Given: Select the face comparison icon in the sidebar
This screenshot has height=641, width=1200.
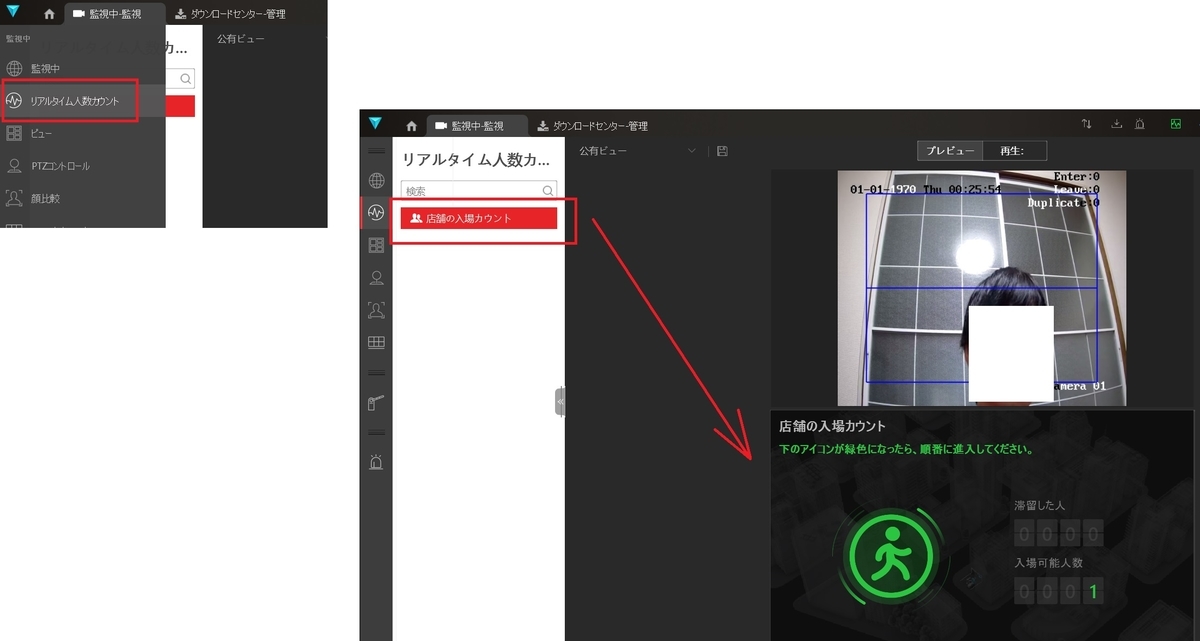Looking at the screenshot, I should 375,310.
